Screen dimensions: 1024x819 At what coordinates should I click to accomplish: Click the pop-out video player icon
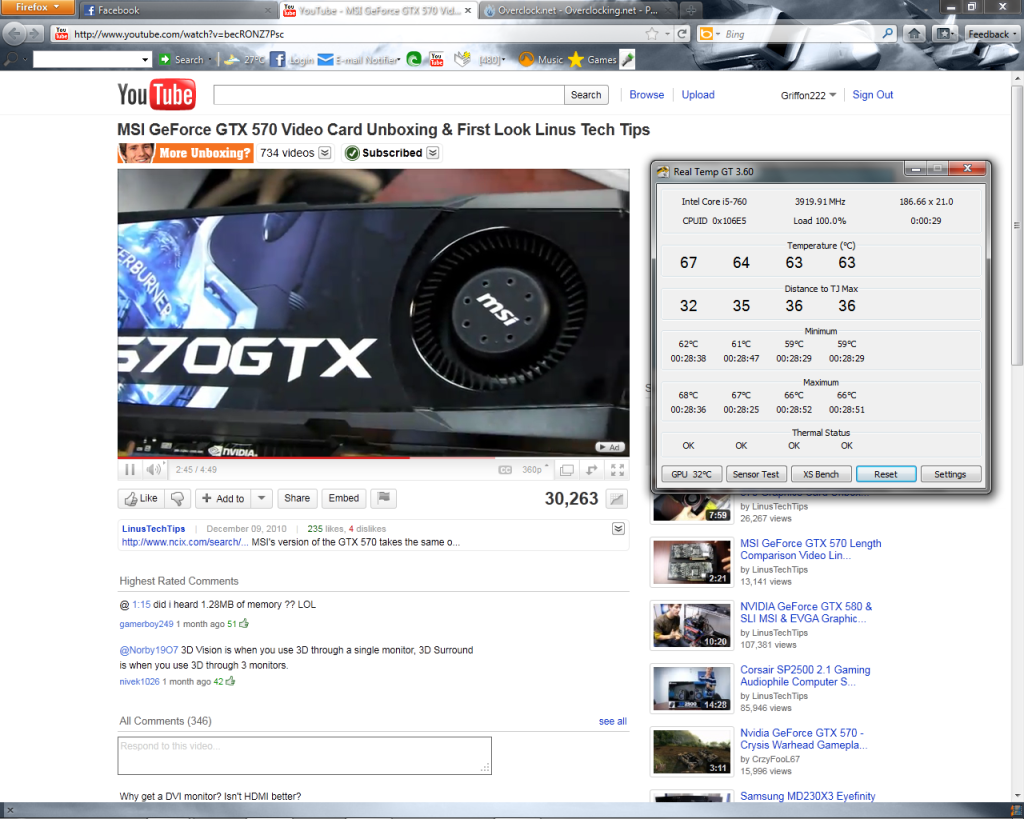[x=592, y=470]
